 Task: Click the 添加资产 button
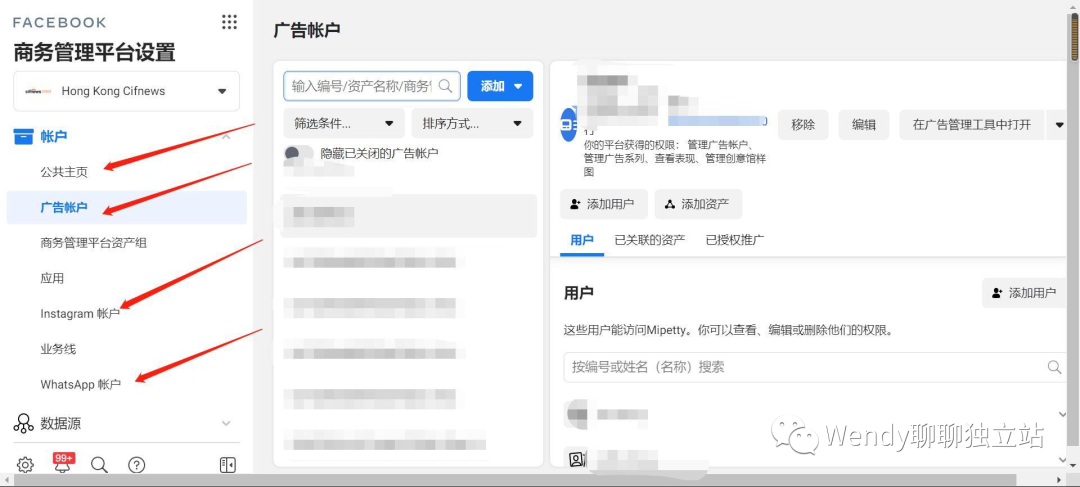pos(698,204)
